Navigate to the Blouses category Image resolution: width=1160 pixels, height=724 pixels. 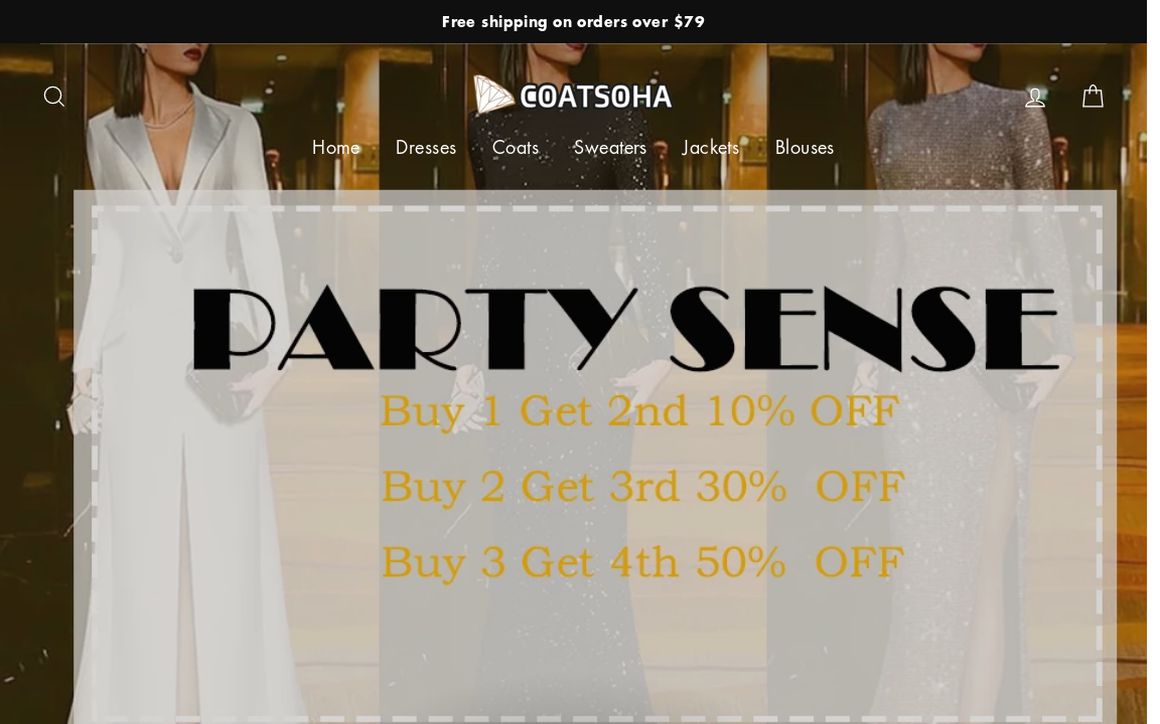(804, 147)
